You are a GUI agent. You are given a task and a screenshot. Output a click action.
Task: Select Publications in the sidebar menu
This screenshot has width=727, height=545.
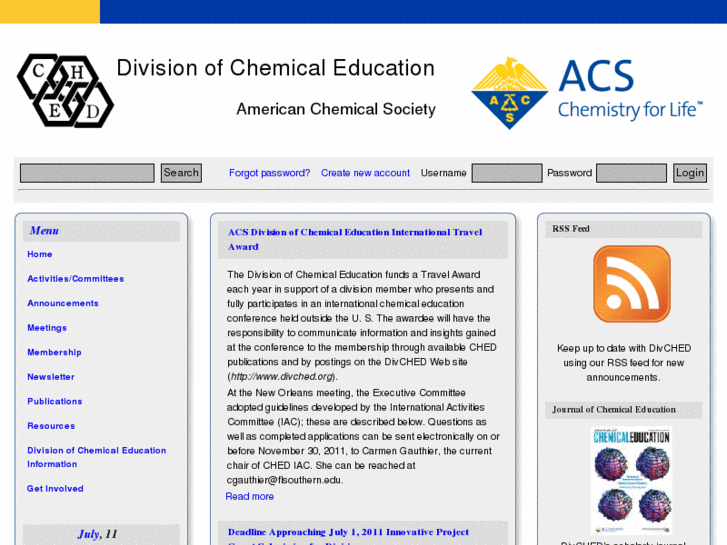[x=55, y=401]
